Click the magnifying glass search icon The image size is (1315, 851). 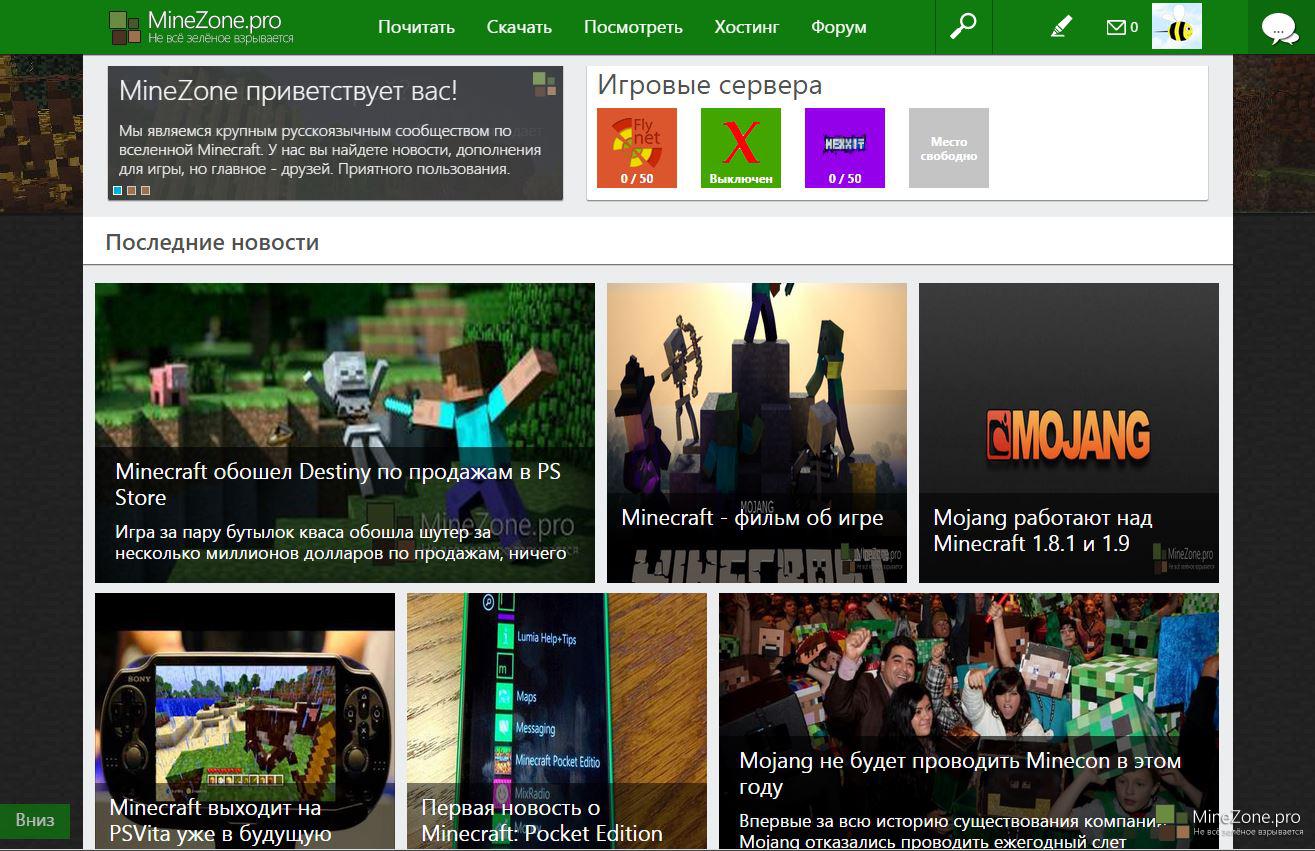(x=963, y=27)
